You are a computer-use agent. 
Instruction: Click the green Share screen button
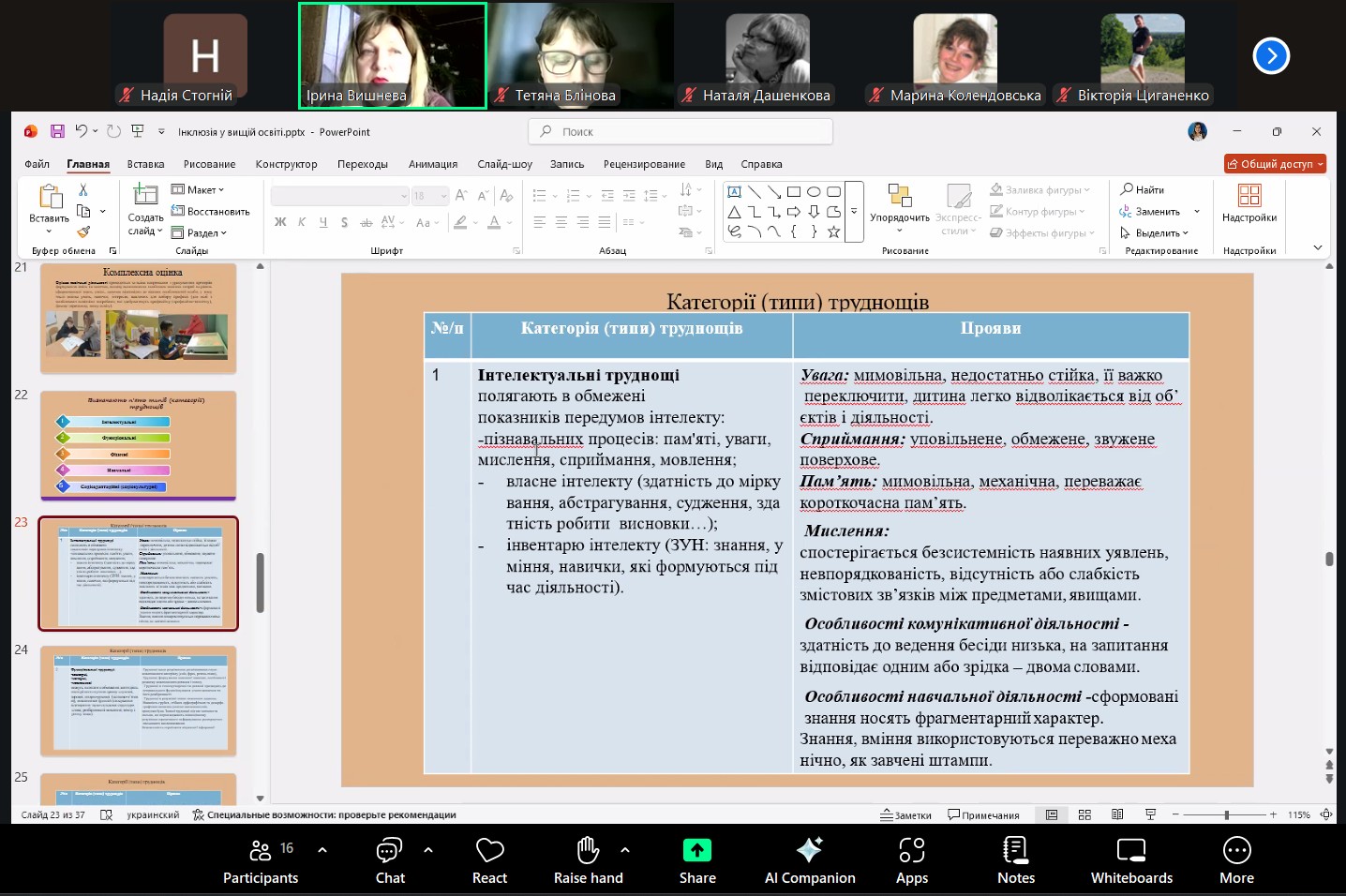(x=696, y=850)
